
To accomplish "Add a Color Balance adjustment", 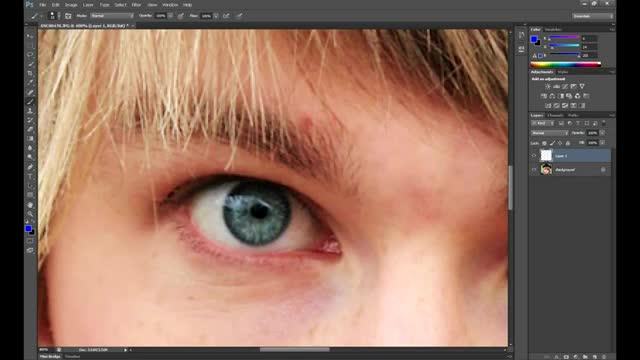I will tap(552, 96).
